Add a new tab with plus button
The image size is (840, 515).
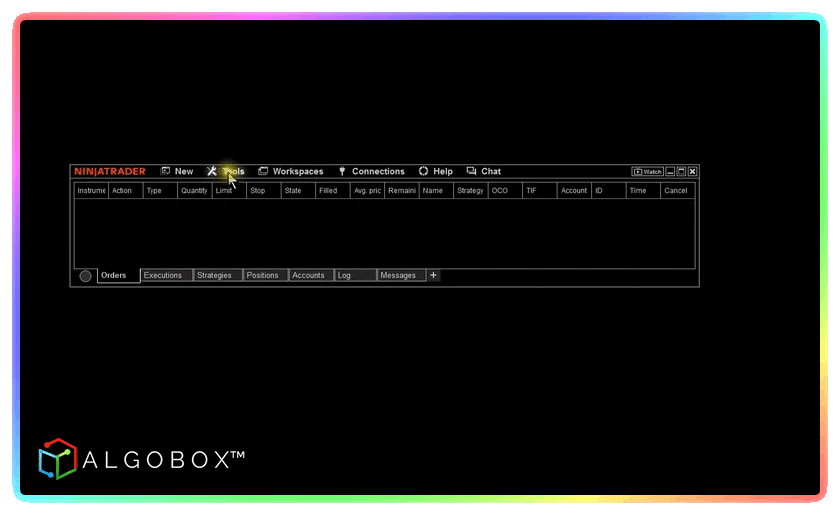433,275
